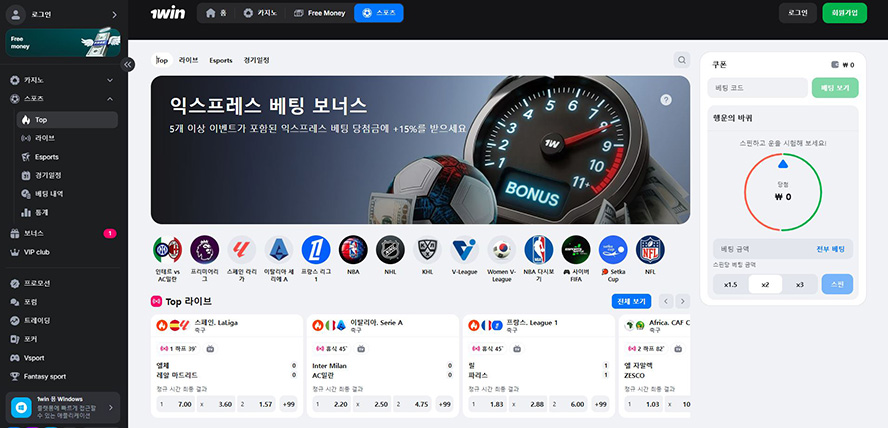Click the green 베팅 보기 button
The image size is (888, 428).
[835, 88]
